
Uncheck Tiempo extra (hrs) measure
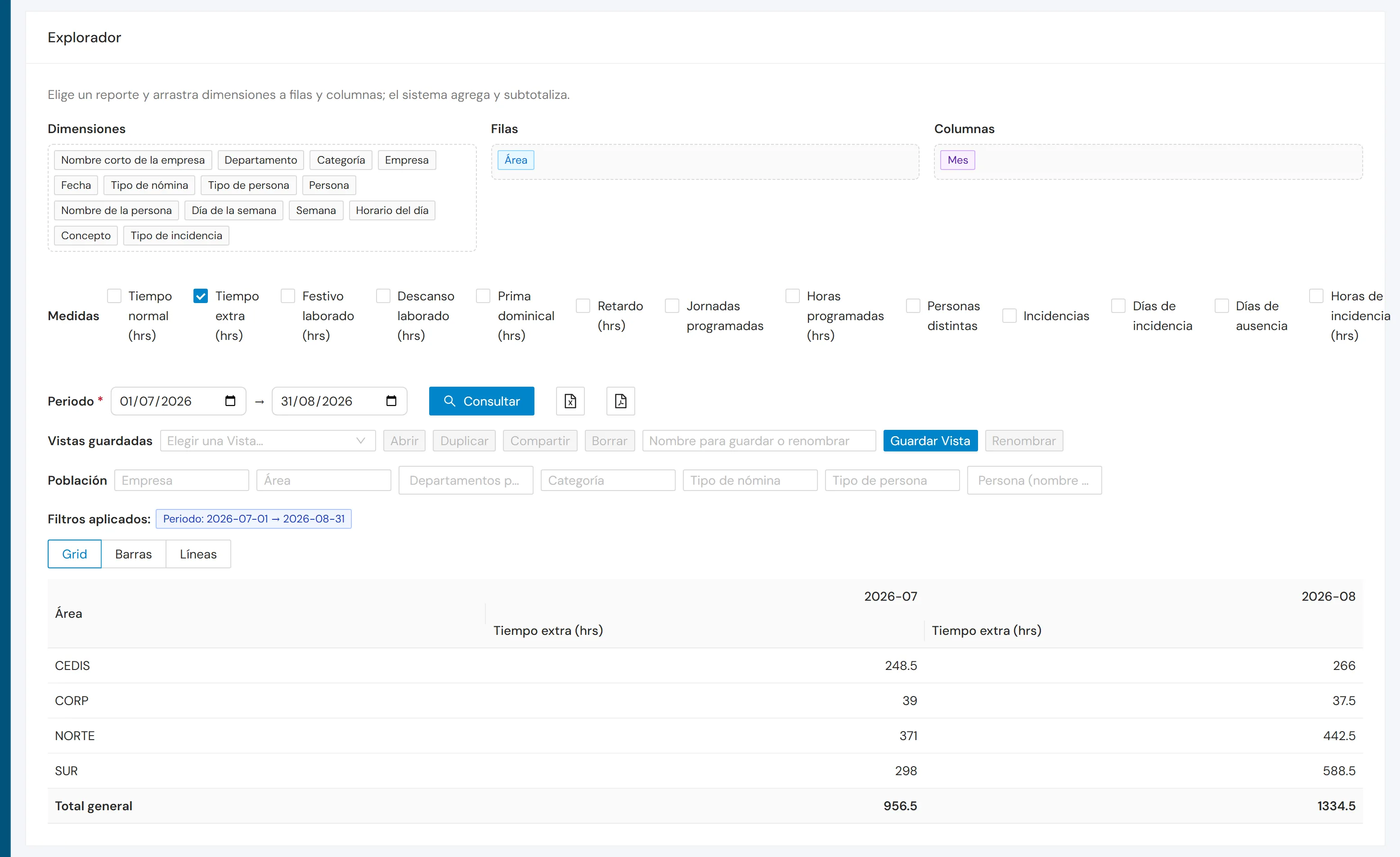click(201, 296)
